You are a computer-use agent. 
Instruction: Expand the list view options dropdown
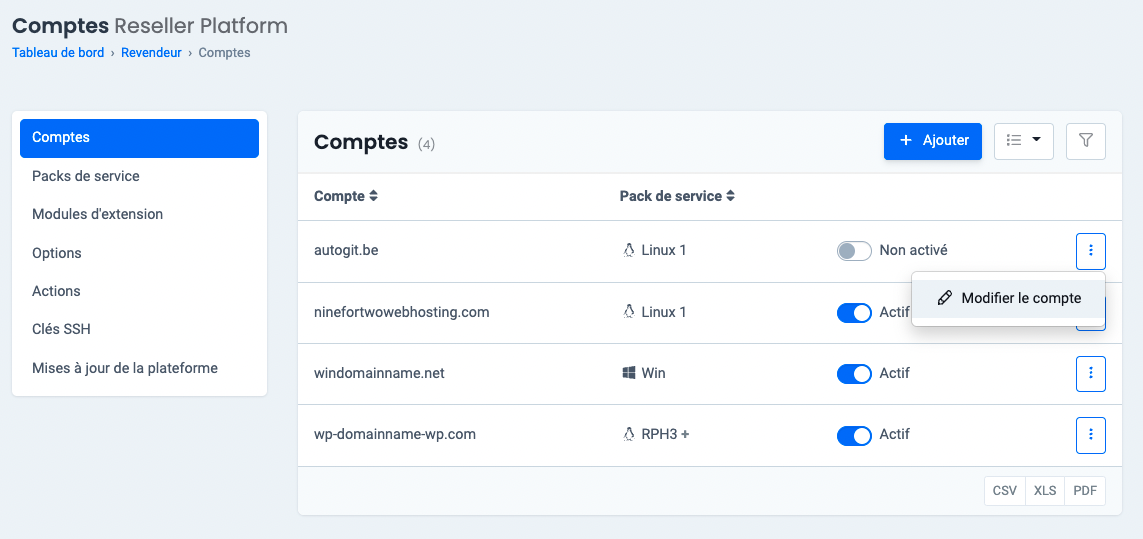pyautogui.click(x=1023, y=141)
